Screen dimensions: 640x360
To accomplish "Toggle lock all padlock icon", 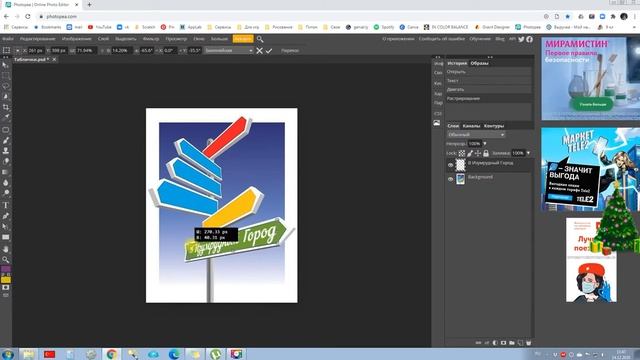I will click(486, 153).
